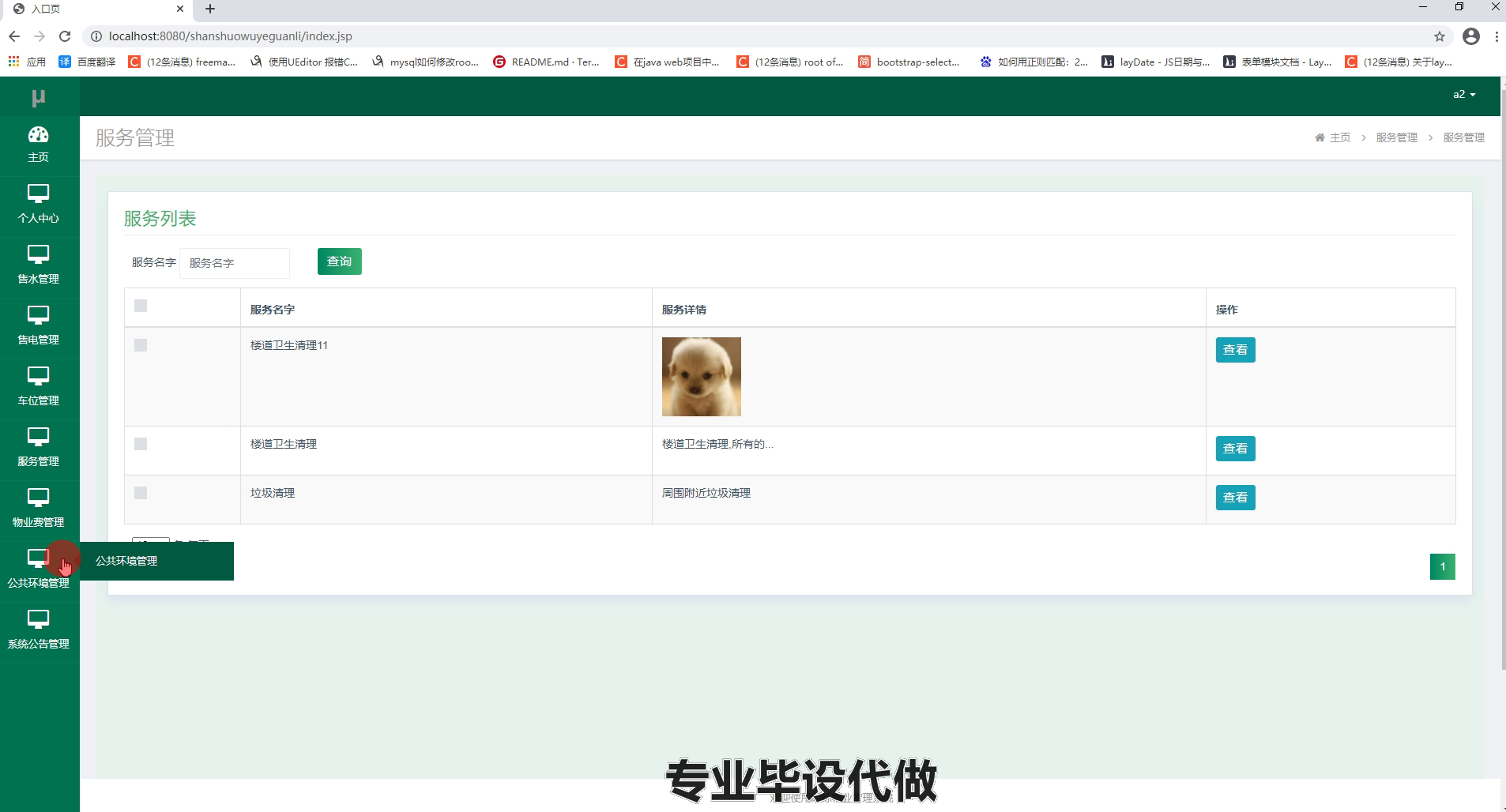The image size is (1506, 812).
Task: Open 系统公告管理 sidebar item
Action: tap(39, 630)
